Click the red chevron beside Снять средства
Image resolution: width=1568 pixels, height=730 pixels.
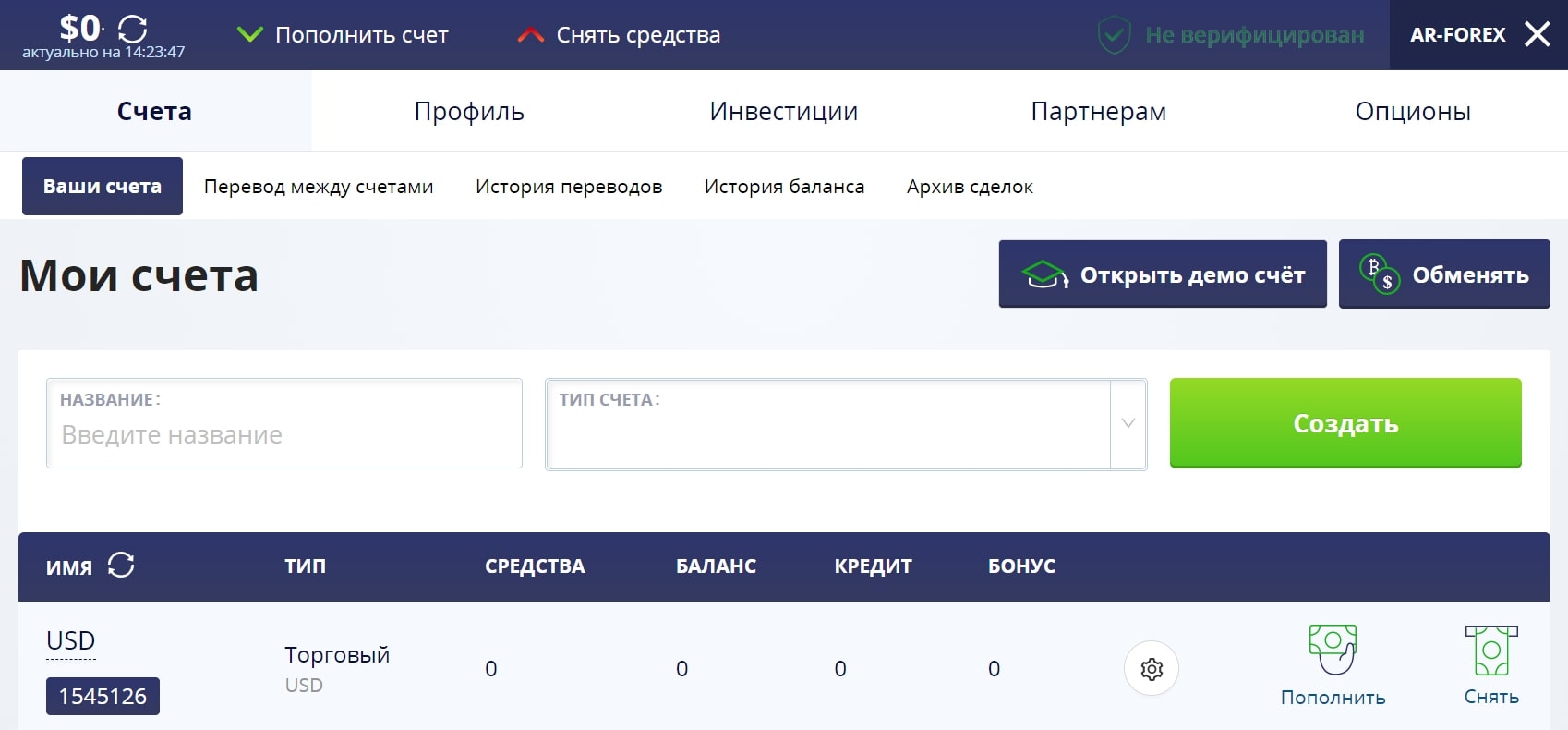[531, 35]
